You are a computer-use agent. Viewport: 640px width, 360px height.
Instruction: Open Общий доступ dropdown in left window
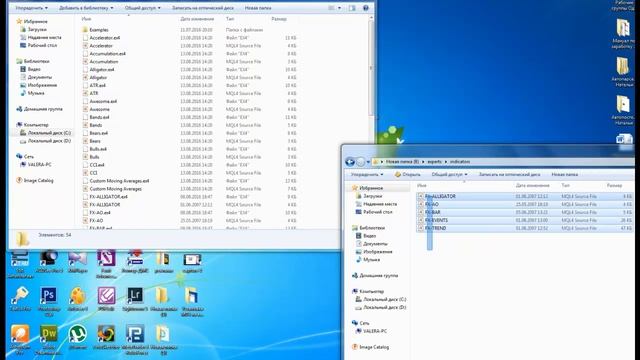(x=142, y=8)
